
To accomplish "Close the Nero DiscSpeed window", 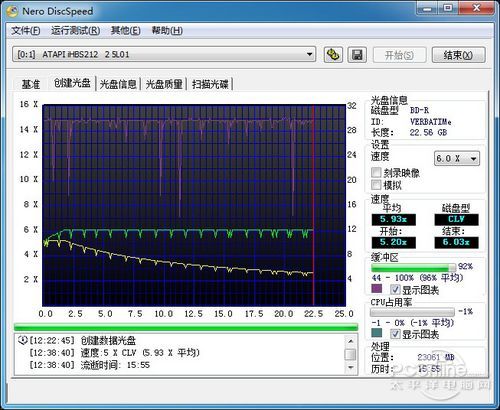I will point(477,8).
